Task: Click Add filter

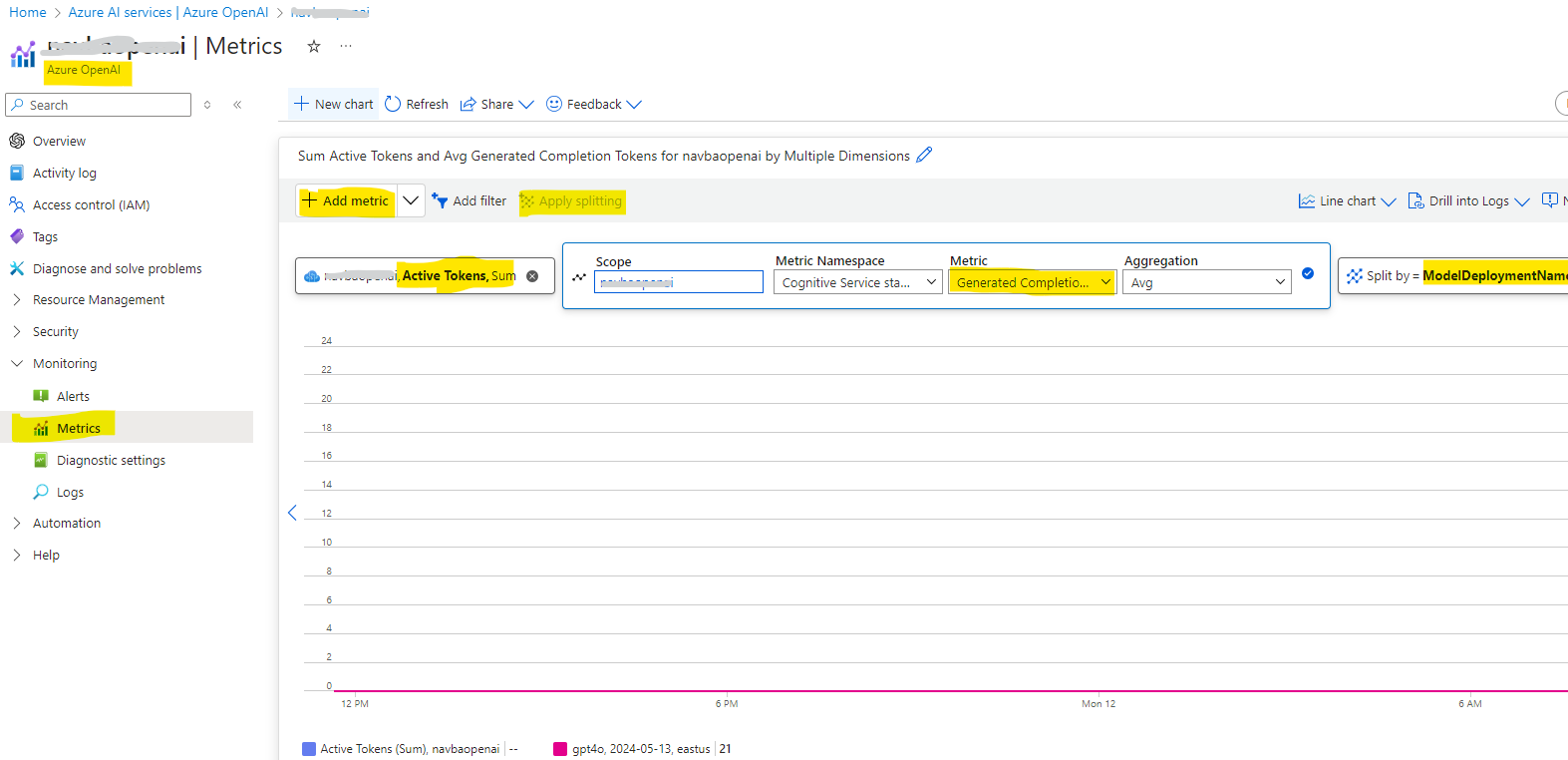Action: [470, 200]
